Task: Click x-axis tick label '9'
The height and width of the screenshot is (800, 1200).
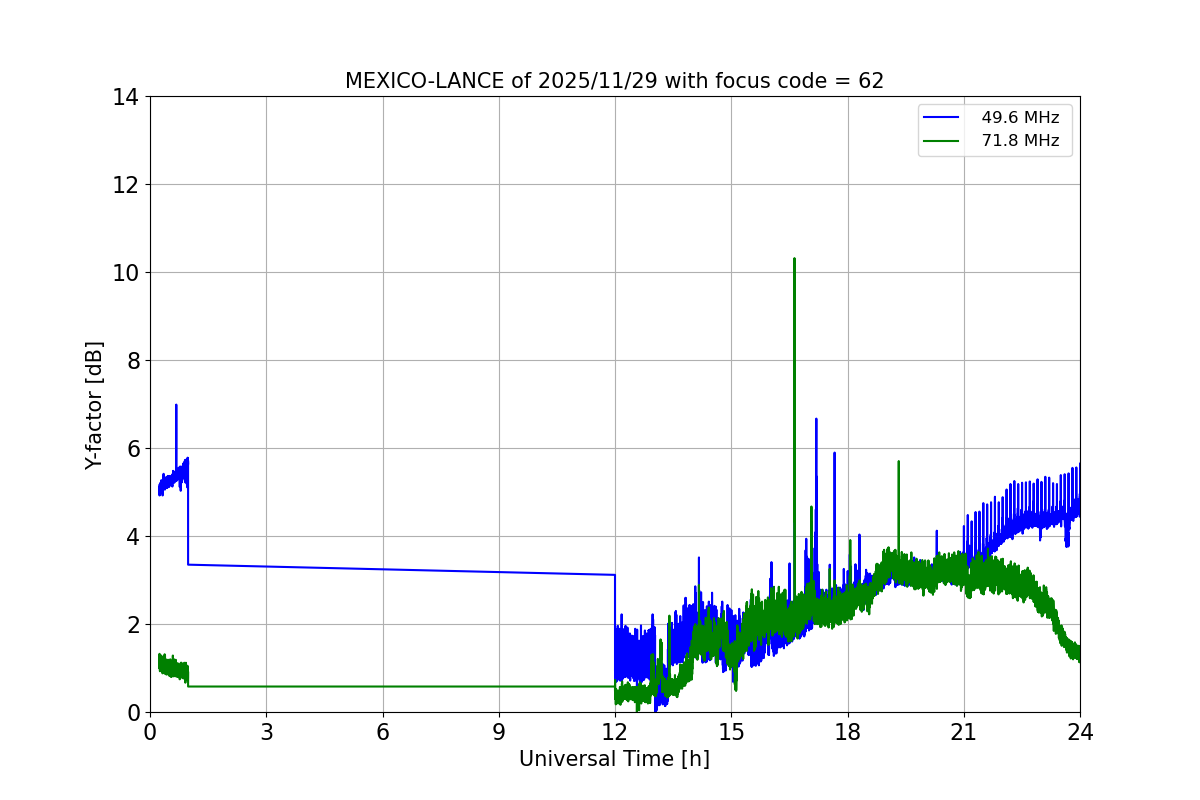Action: pos(499,732)
